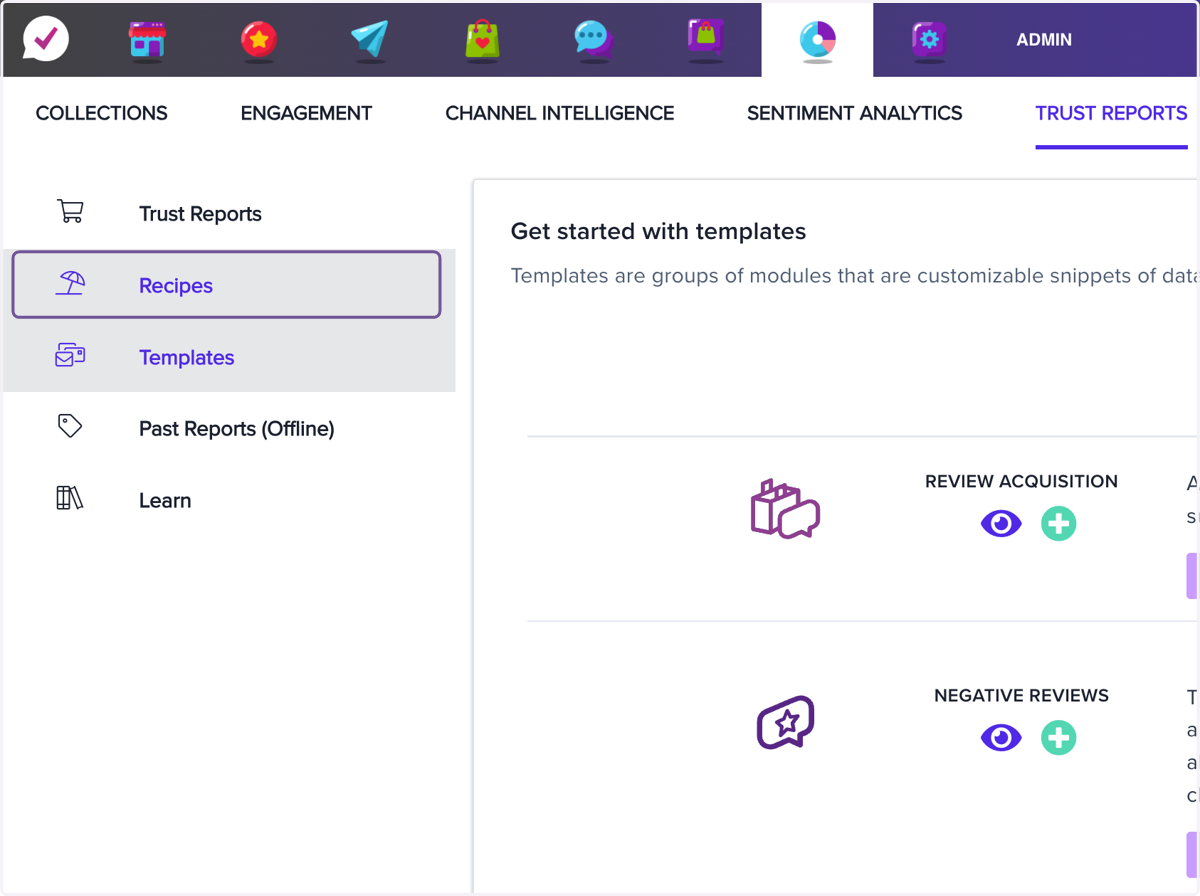This screenshot has width=1200, height=896.
Task: Preview Negative Reviews template with eye icon
Action: (x=1001, y=737)
